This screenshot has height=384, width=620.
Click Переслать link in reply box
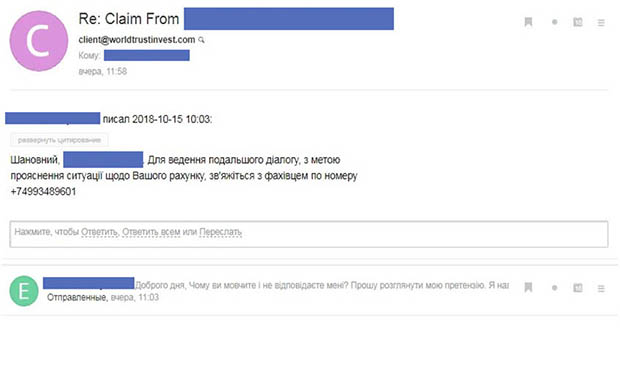click(x=220, y=232)
